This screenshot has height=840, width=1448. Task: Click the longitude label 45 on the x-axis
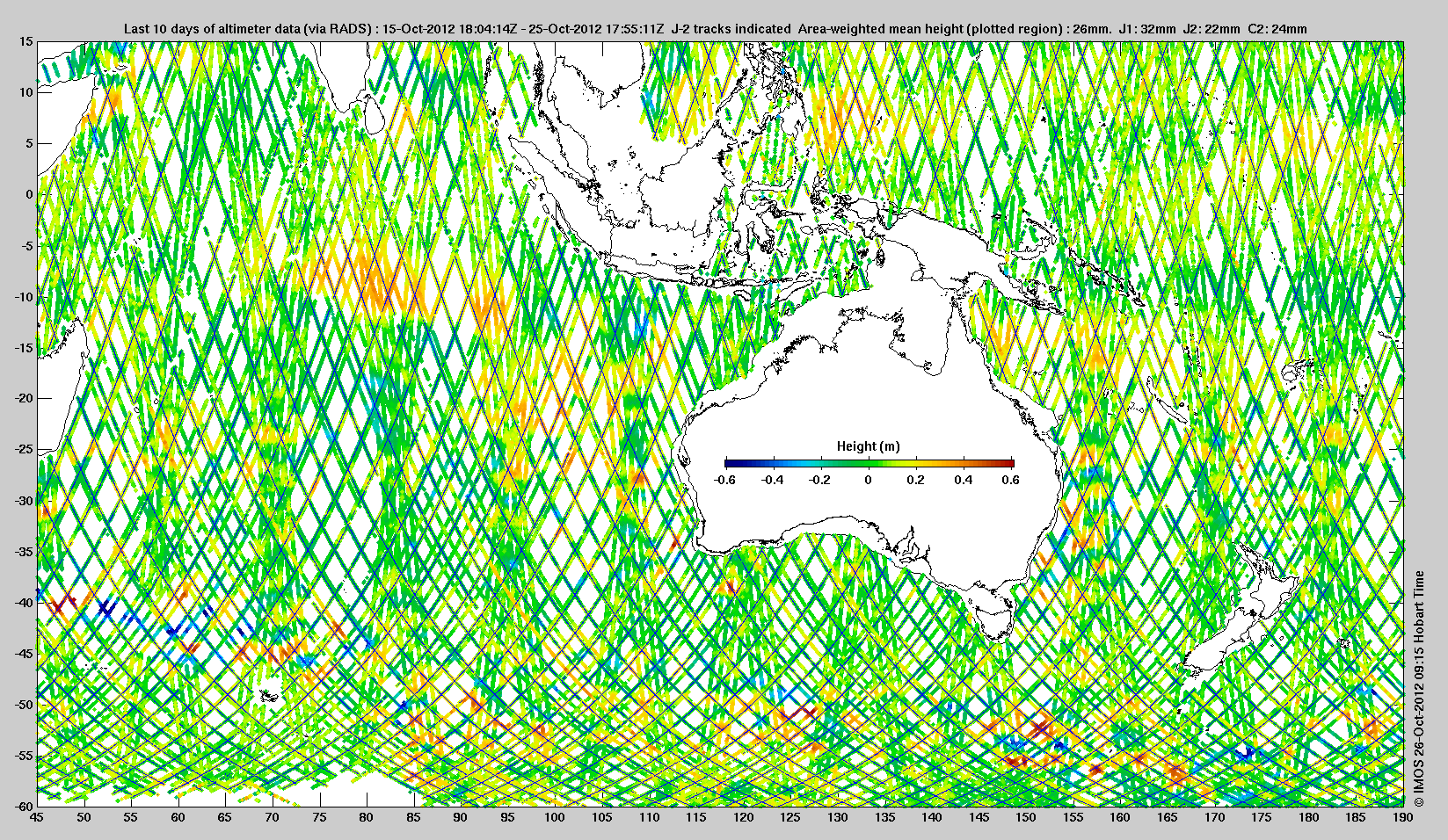[x=37, y=817]
